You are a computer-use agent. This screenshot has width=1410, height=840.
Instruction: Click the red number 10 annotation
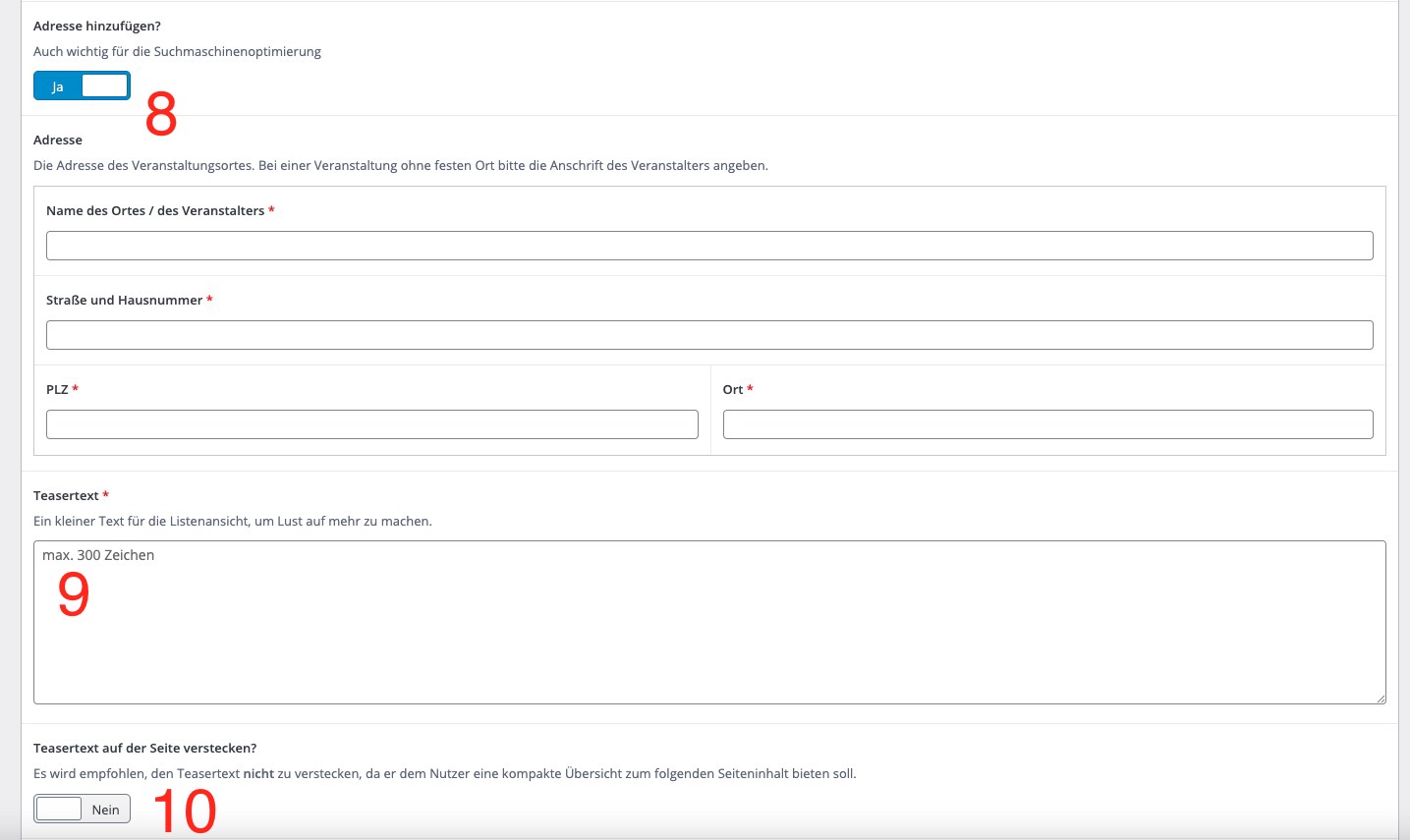185,812
